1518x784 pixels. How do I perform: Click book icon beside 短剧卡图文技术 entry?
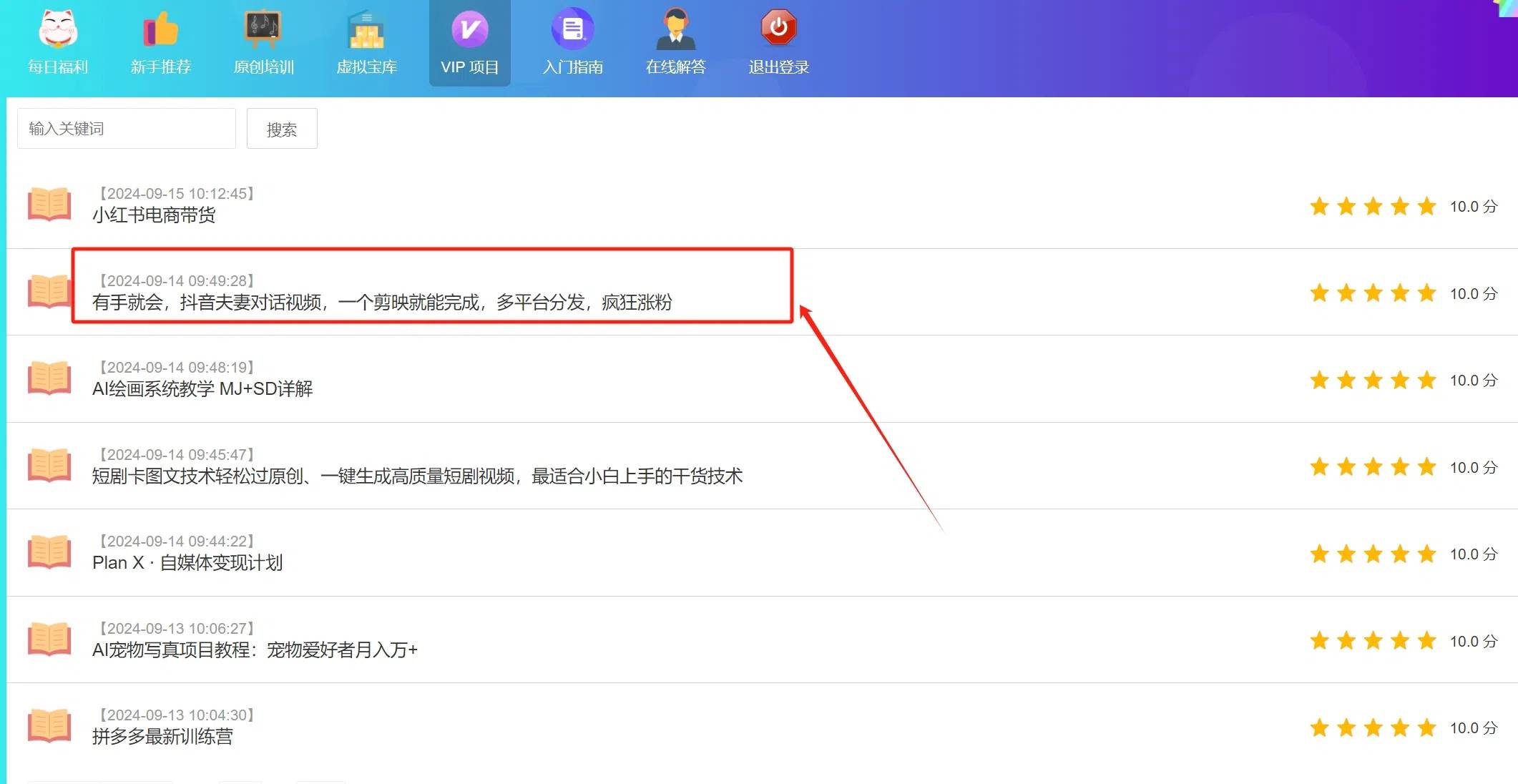(49, 466)
